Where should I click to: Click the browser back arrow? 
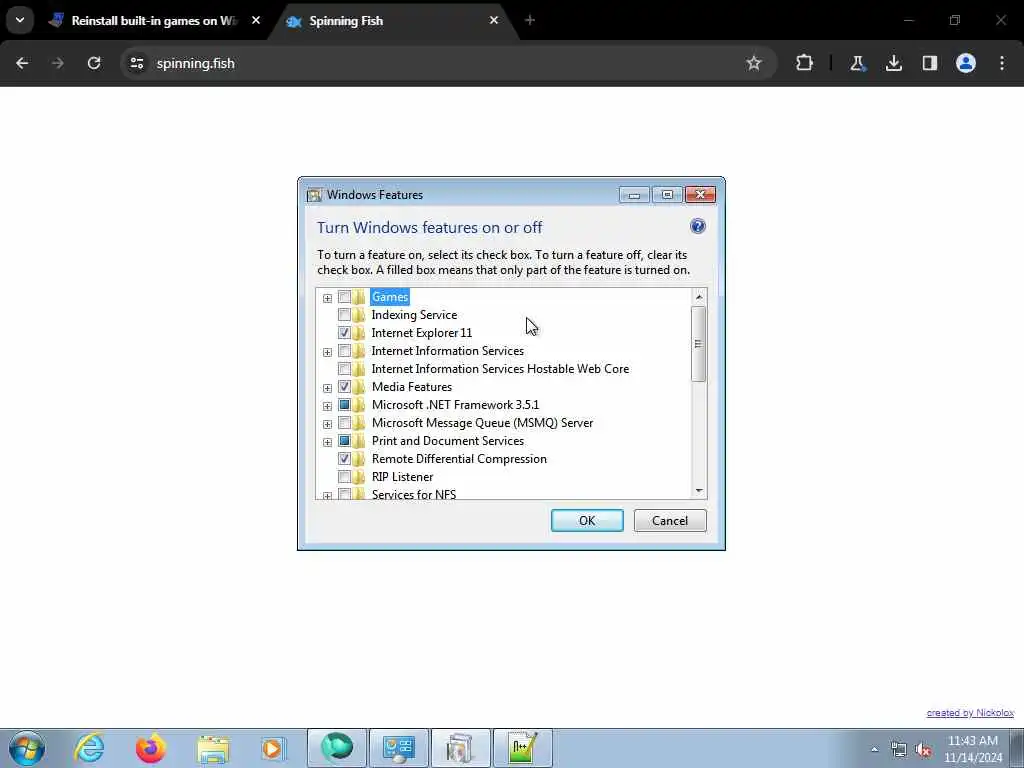[x=22, y=63]
